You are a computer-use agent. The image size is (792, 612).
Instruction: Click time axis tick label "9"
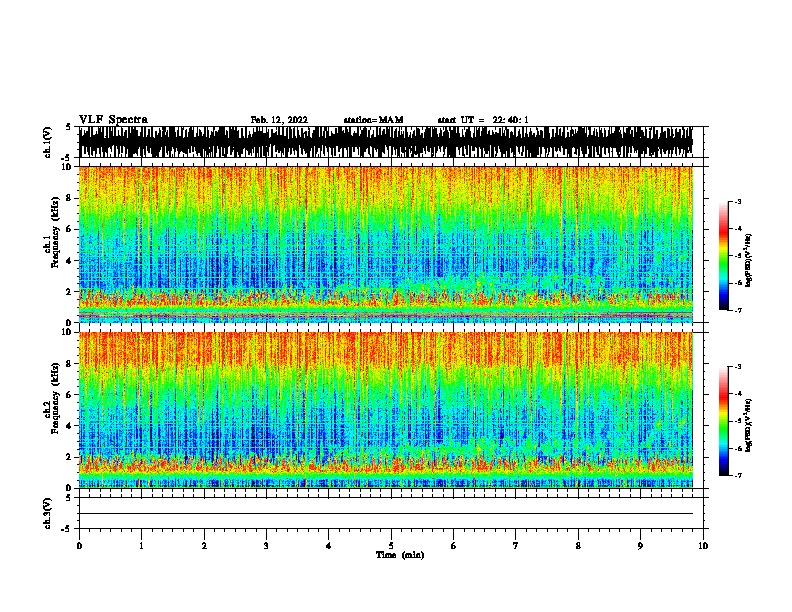640,546
